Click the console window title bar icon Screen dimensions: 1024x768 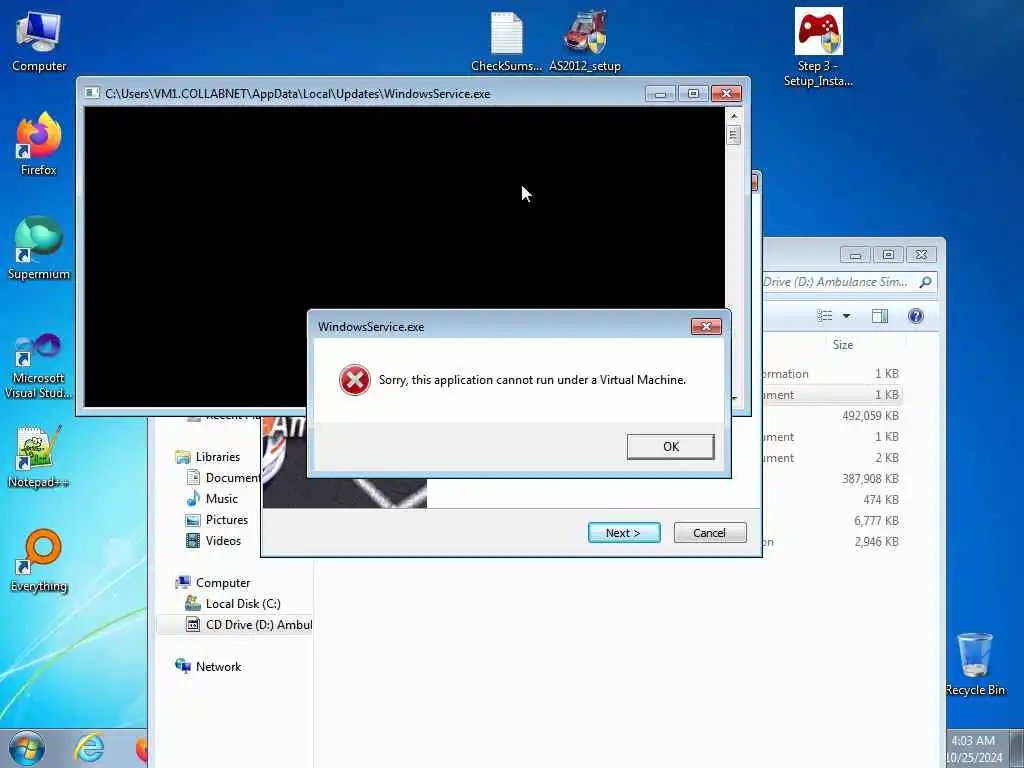tap(92, 93)
